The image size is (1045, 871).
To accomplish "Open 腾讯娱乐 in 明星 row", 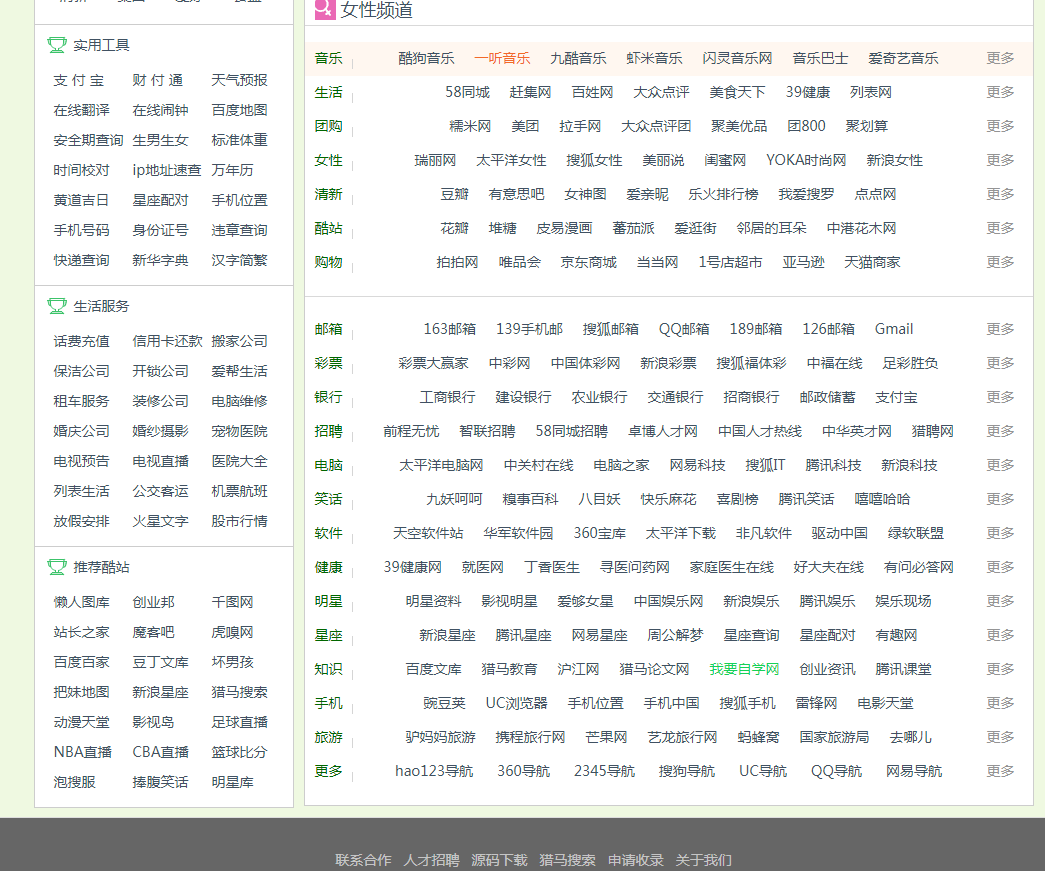I will coord(827,601).
